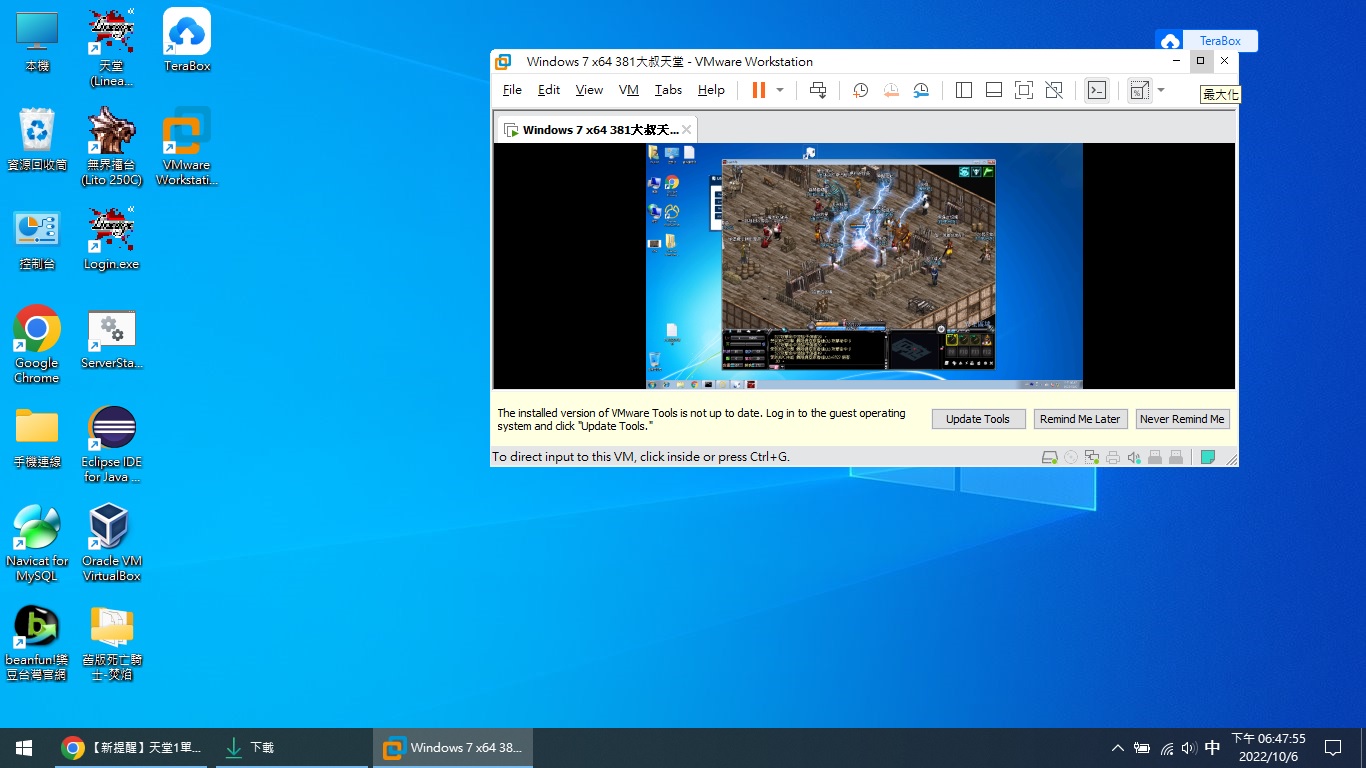This screenshot has width=1366, height=768.
Task: Select the 本機 desktop icon
Action: point(37,41)
